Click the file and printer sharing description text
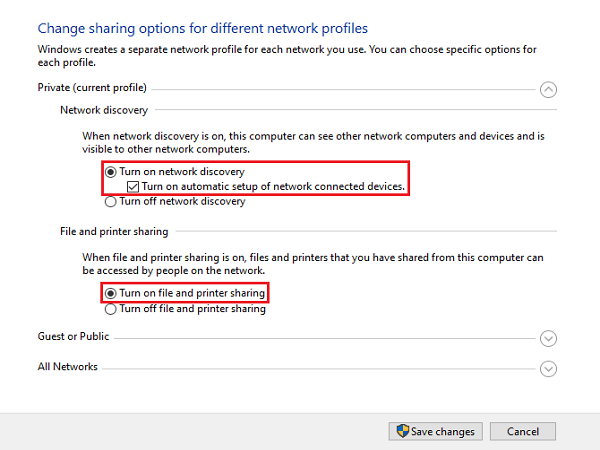Image resolution: width=600 pixels, height=450 pixels. click(312, 264)
